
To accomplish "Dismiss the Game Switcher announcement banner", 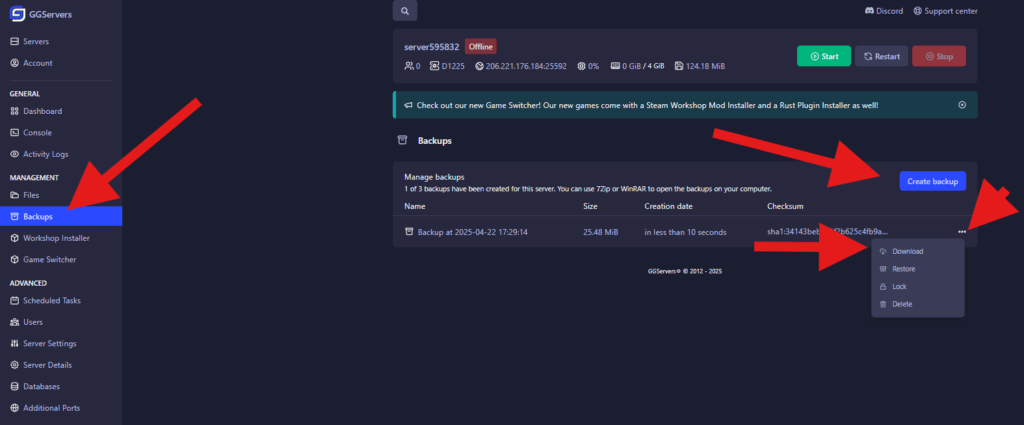I will click(x=962, y=104).
